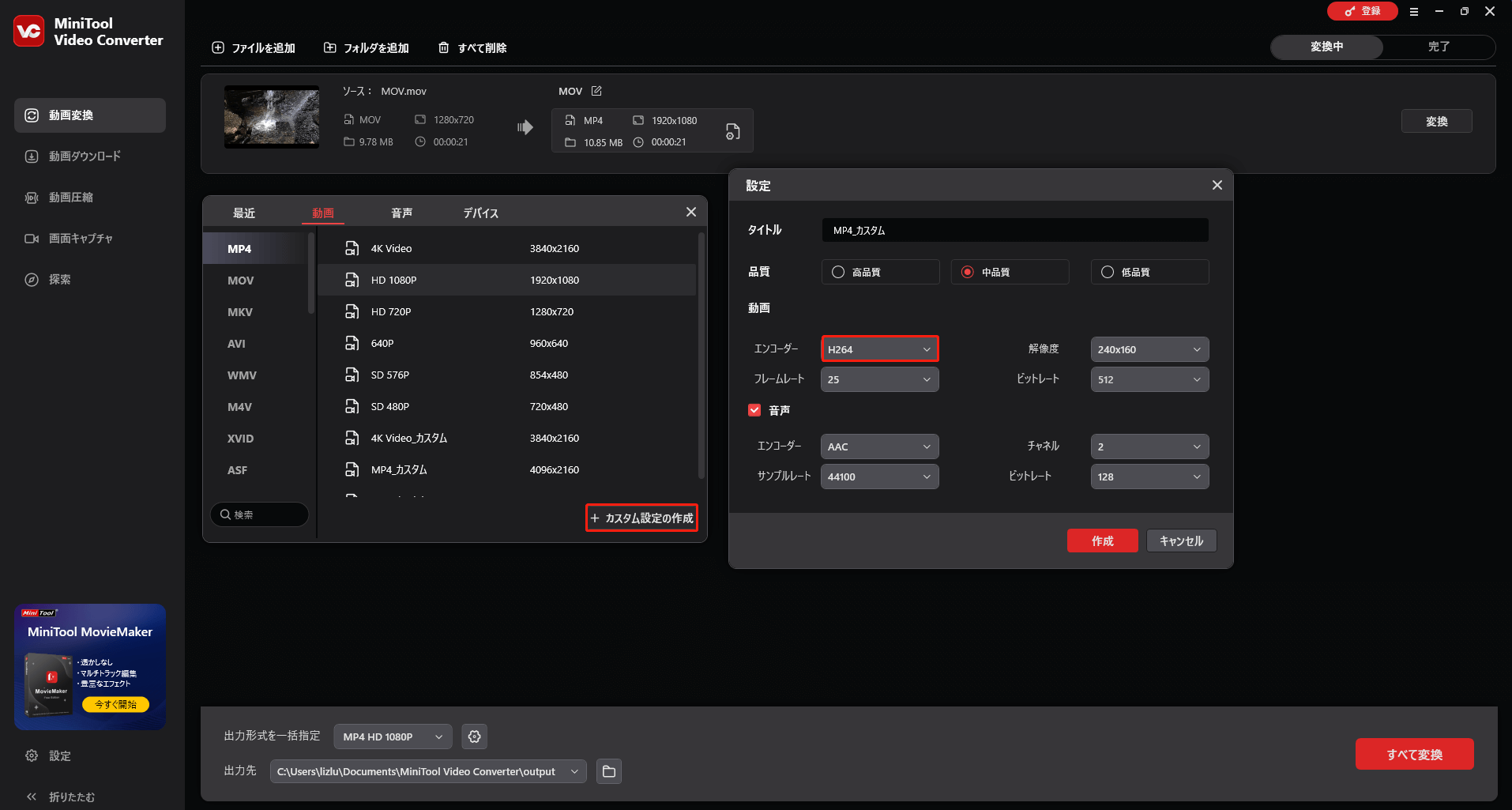Click file icon for 4K Video preset
This screenshot has width=1512, height=810.
point(352,248)
